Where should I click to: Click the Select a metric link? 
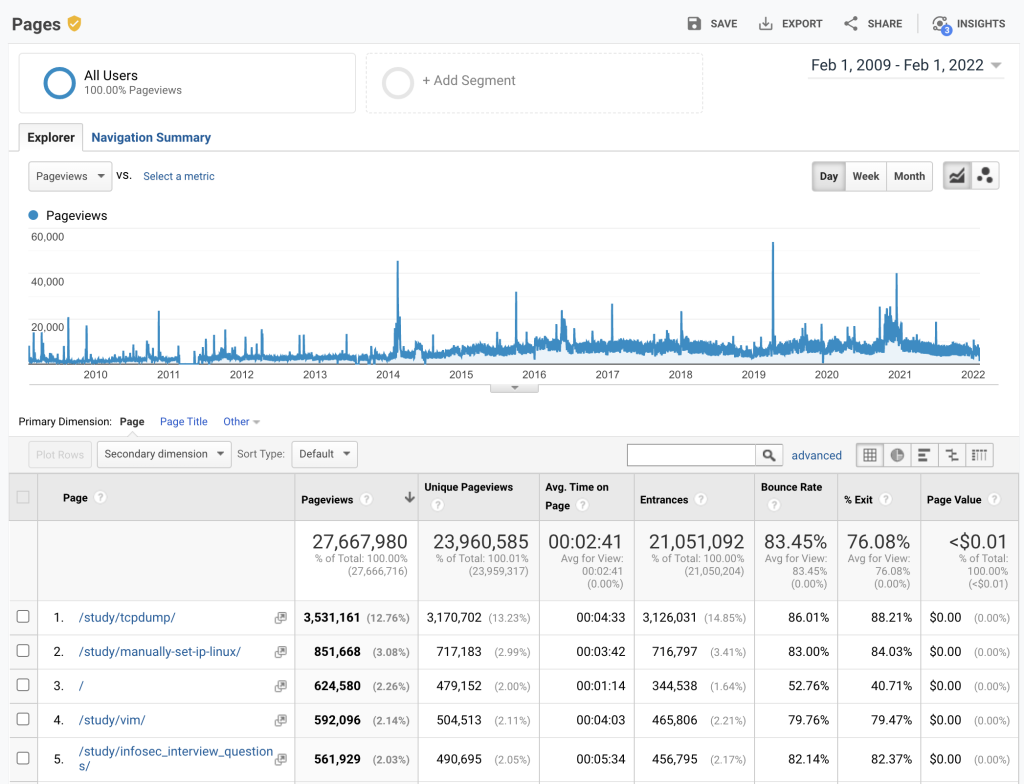point(178,176)
